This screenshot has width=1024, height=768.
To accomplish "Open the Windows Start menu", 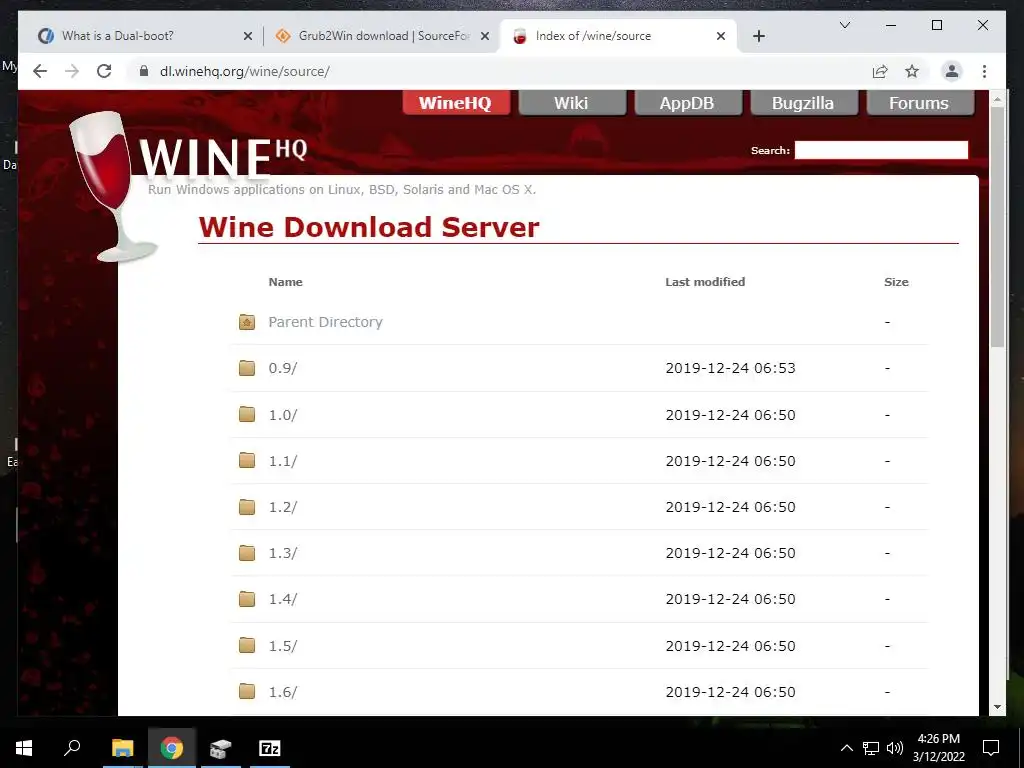I will point(24,748).
